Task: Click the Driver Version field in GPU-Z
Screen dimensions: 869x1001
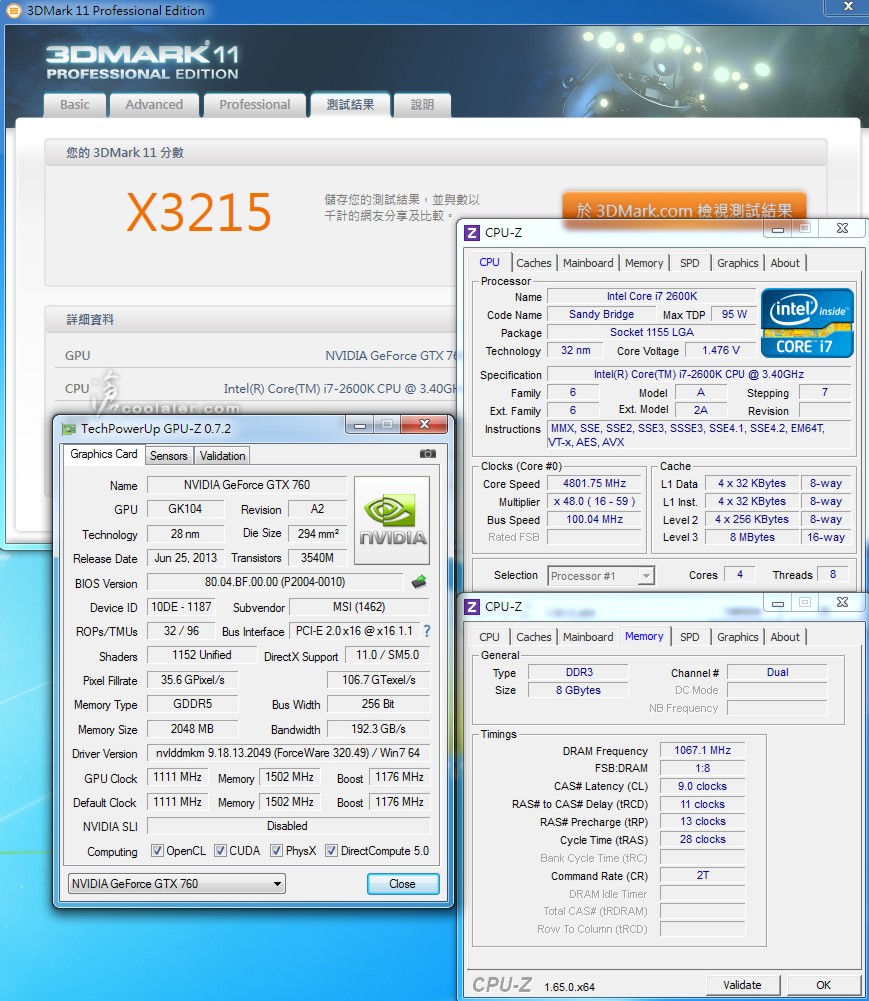Action: click(289, 753)
